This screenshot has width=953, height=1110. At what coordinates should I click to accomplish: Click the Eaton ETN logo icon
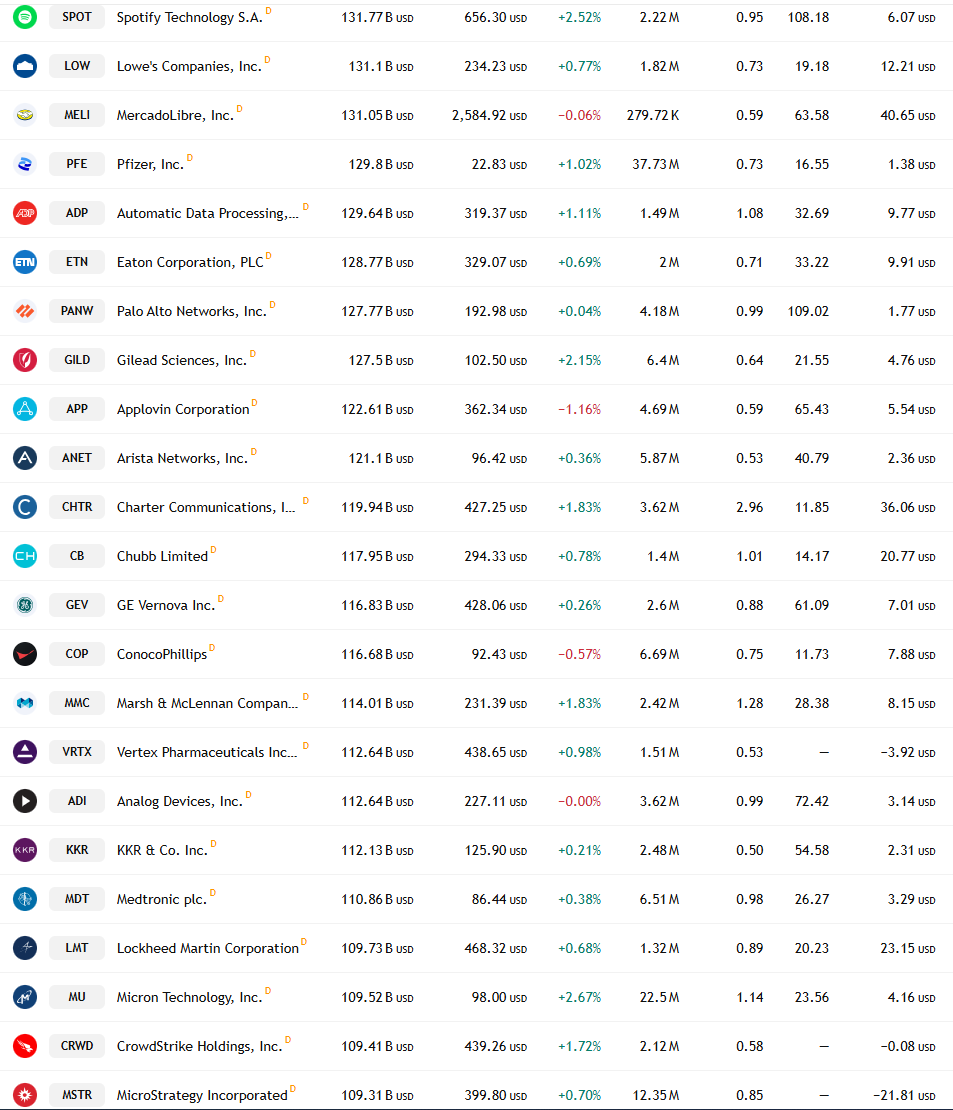click(x=25, y=262)
